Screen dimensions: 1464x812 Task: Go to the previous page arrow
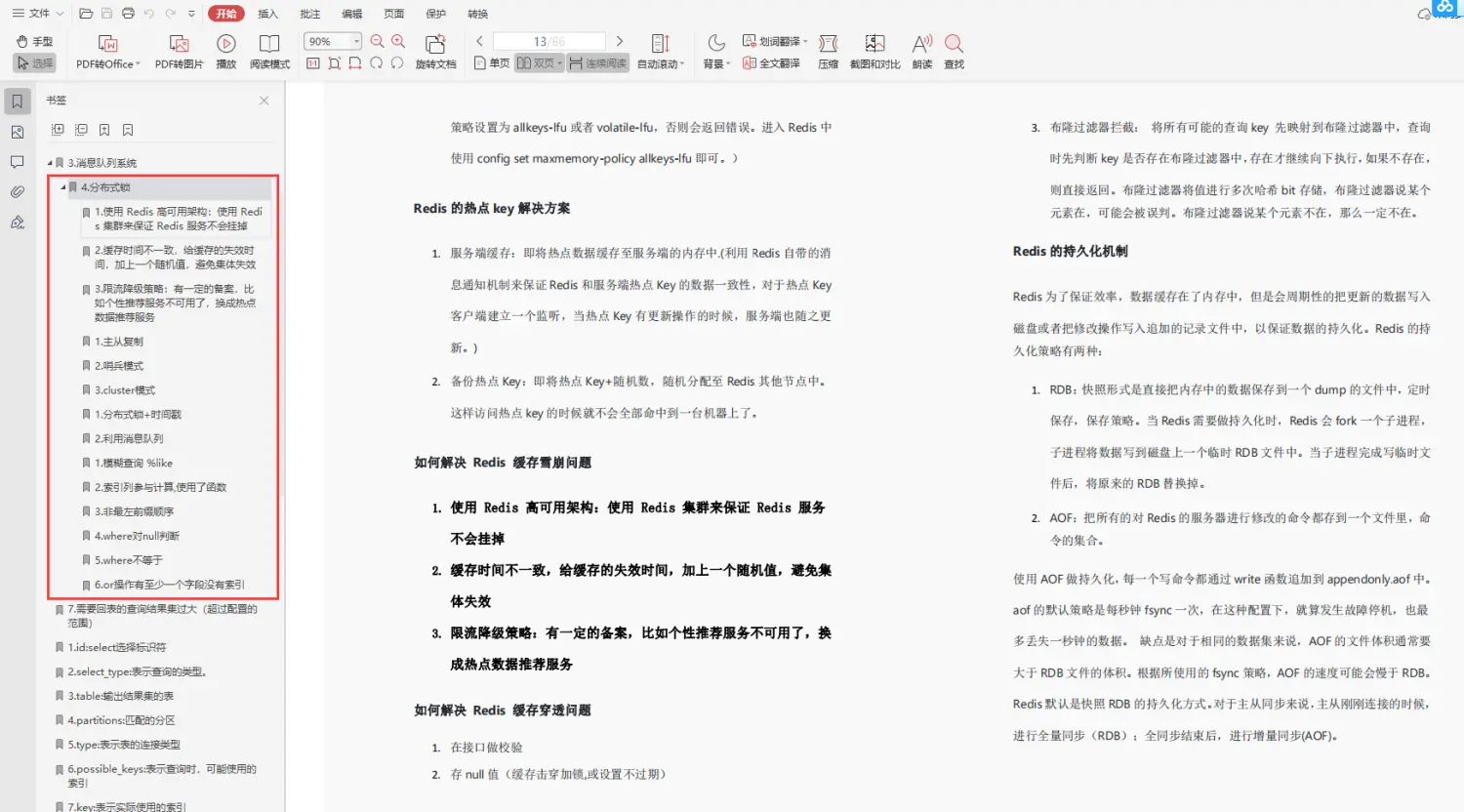[x=480, y=41]
